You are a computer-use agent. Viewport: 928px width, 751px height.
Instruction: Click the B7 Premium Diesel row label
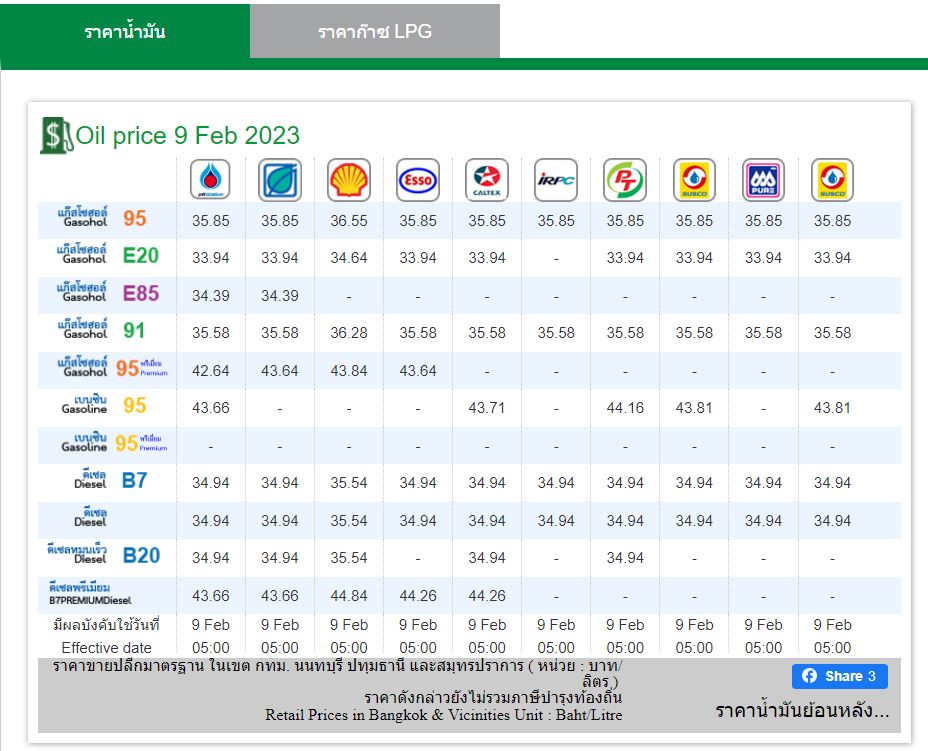(x=90, y=594)
